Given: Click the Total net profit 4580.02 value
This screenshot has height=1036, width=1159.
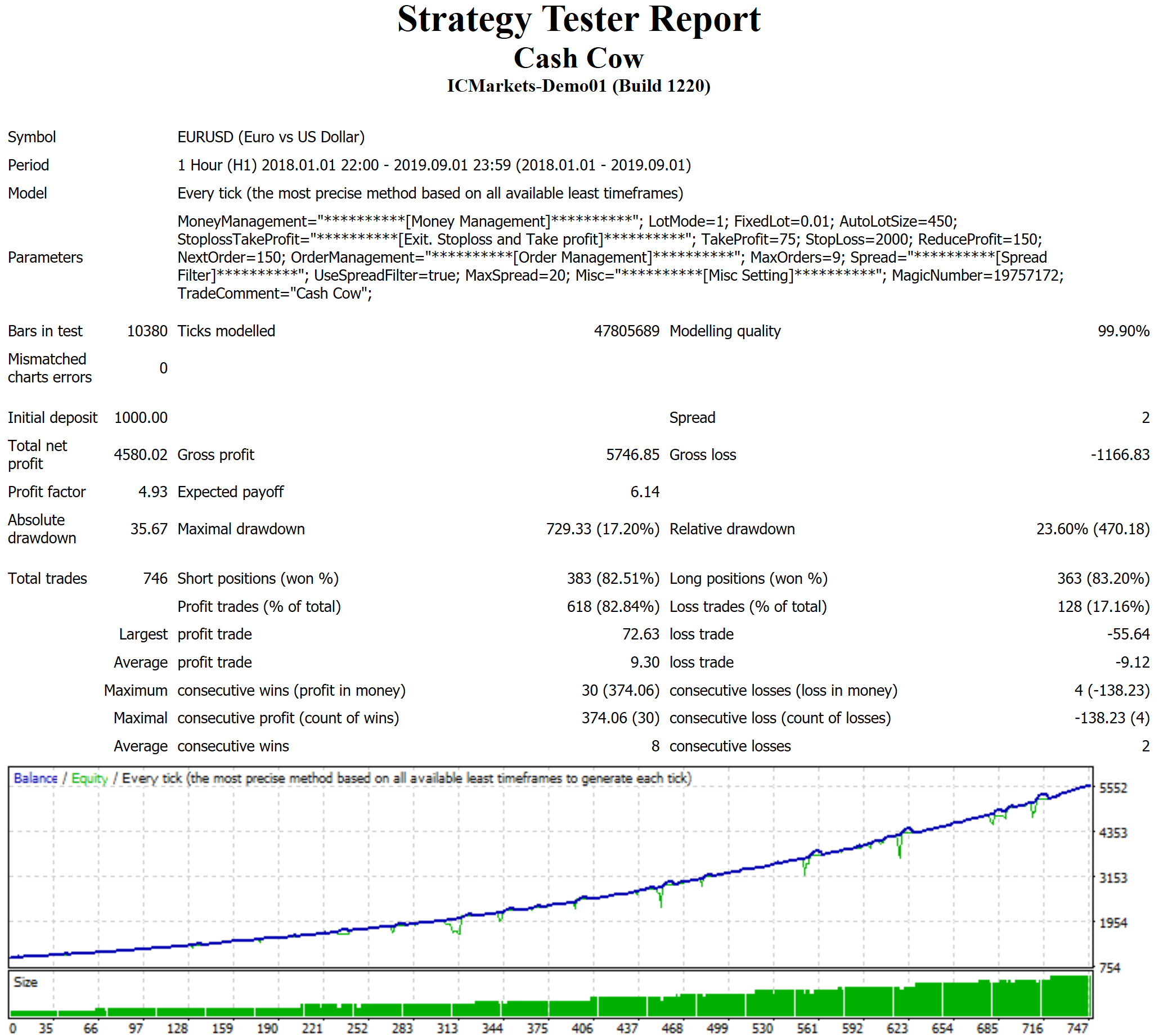Looking at the screenshot, I should (x=141, y=455).
